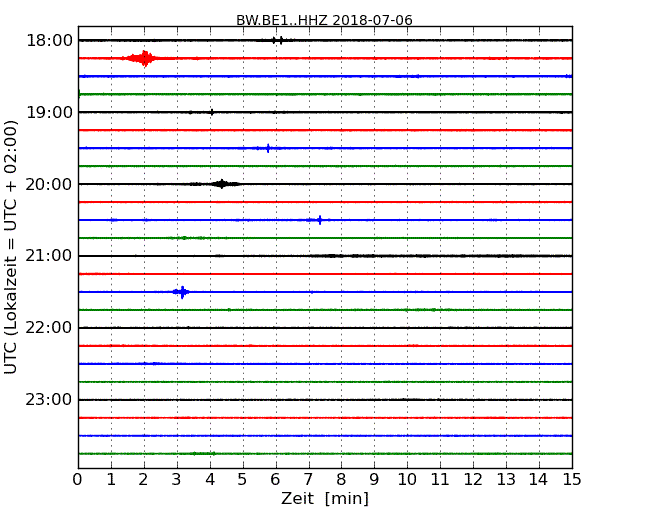Click the 20:00 time label
Image resolution: width=650 pixels, height=520 pixels.
[x=49, y=184]
